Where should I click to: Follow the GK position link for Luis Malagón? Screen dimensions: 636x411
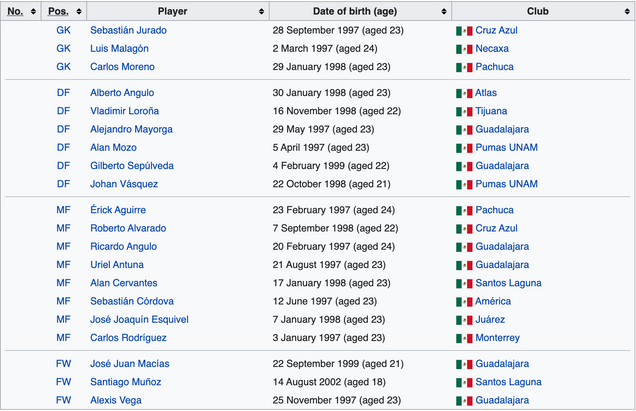(x=64, y=48)
